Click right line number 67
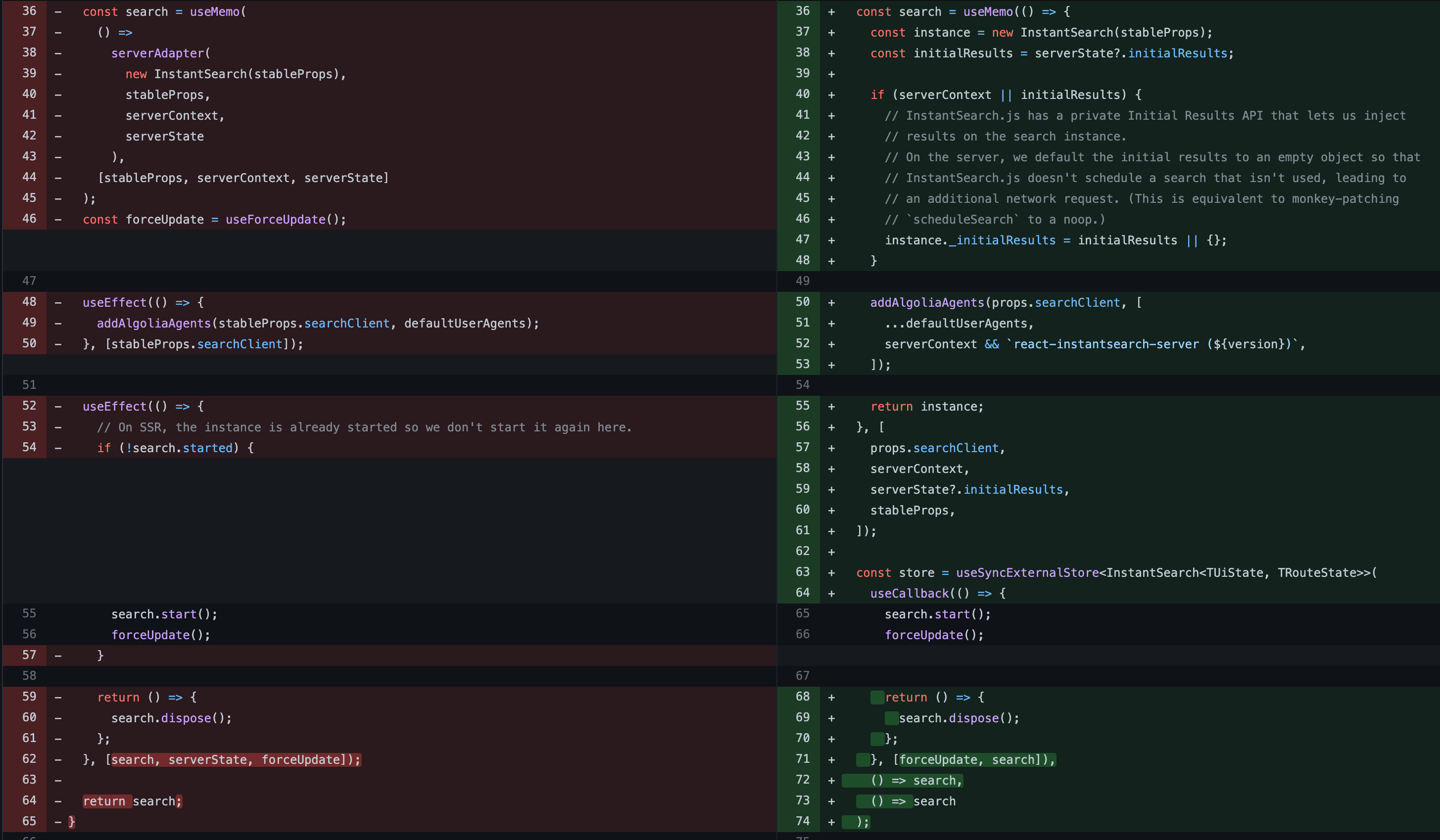The image size is (1440, 840). click(802, 675)
